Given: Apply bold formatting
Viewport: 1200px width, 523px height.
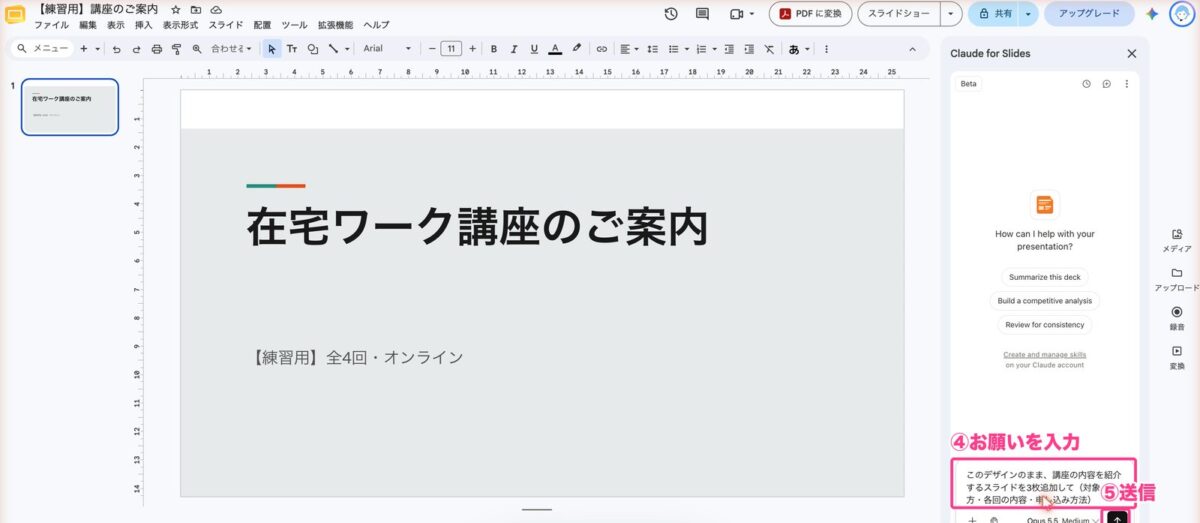Looking at the screenshot, I should 494,48.
